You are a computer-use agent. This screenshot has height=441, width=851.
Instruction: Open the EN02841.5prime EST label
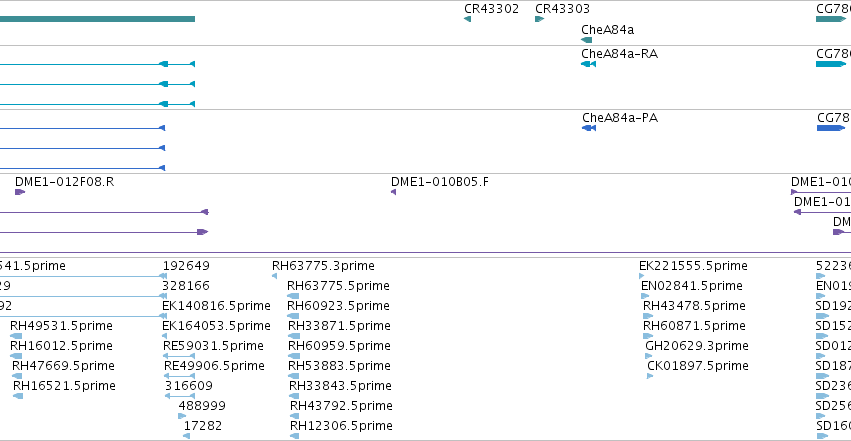[x=691, y=286]
